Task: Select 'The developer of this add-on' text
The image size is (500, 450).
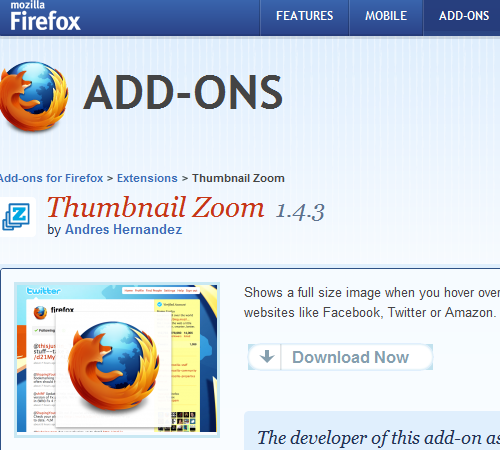Action: [379, 438]
